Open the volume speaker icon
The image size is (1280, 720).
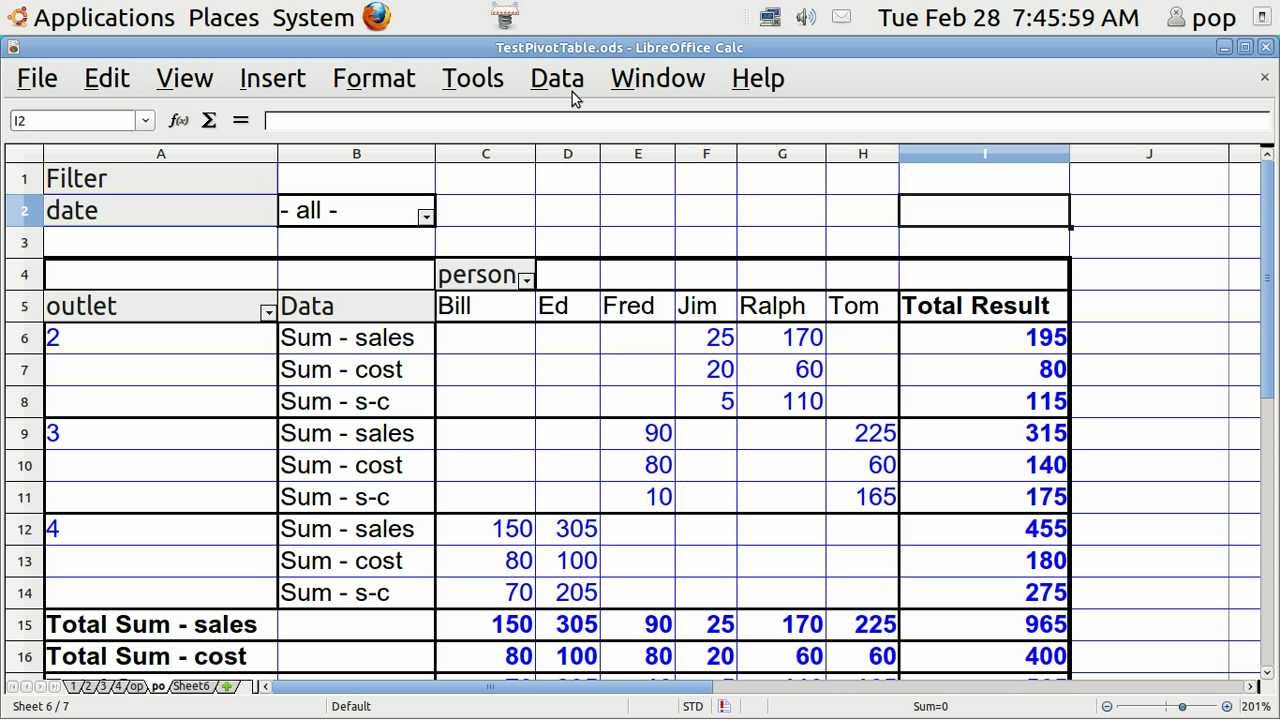tap(806, 17)
